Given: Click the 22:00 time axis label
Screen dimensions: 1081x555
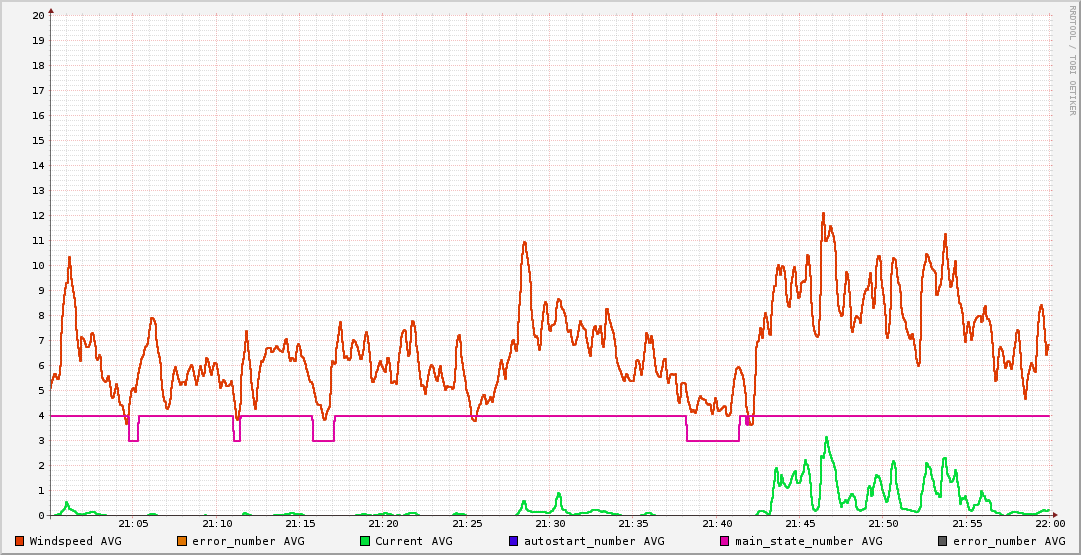Looking at the screenshot, I should pyautogui.click(x=1049, y=523).
